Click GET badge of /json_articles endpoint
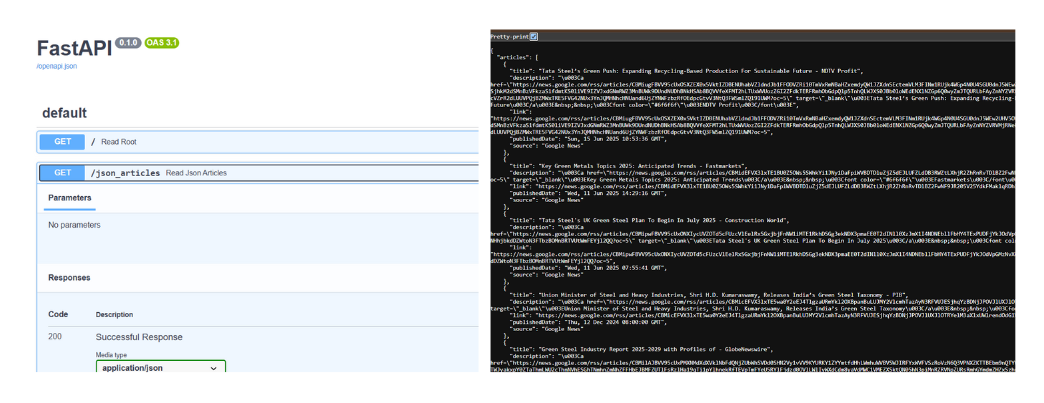 (62, 173)
